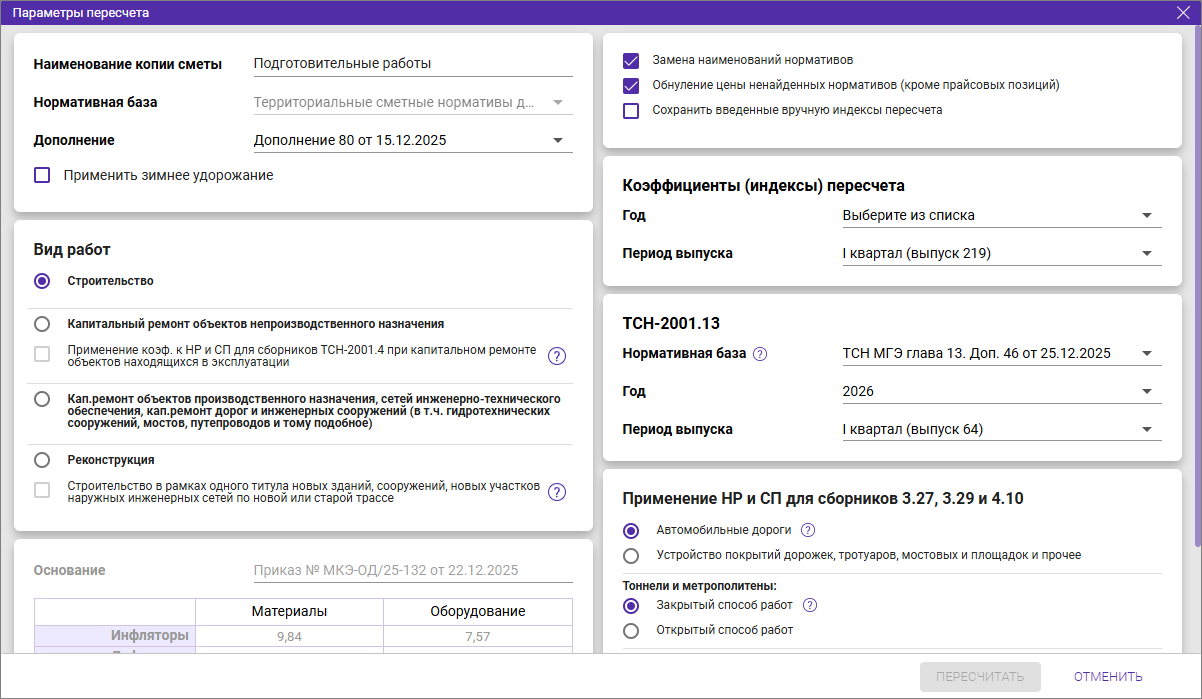
Task: Click the ОТМЕНИТЬ button
Action: tap(1108, 677)
